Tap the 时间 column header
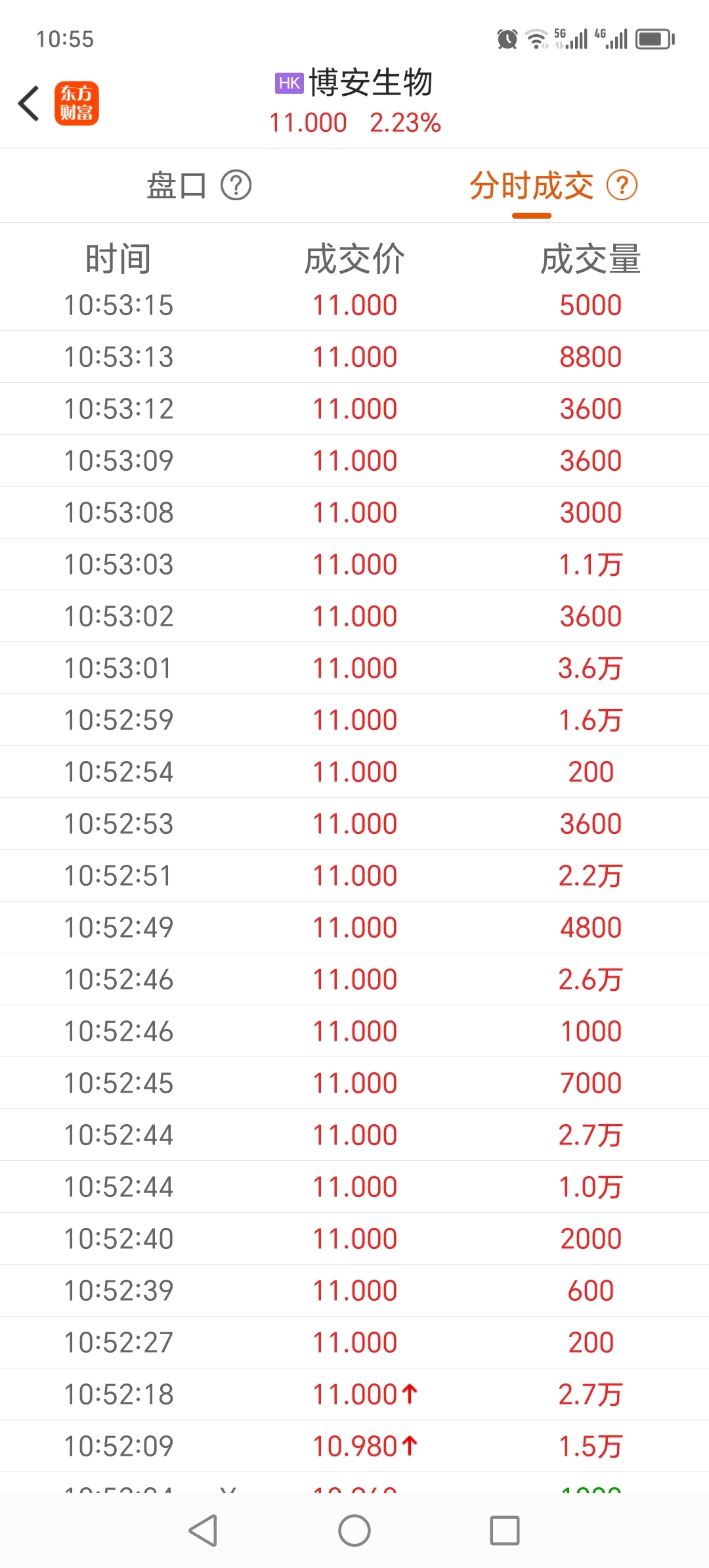Image resolution: width=709 pixels, height=1568 pixels. click(118, 259)
